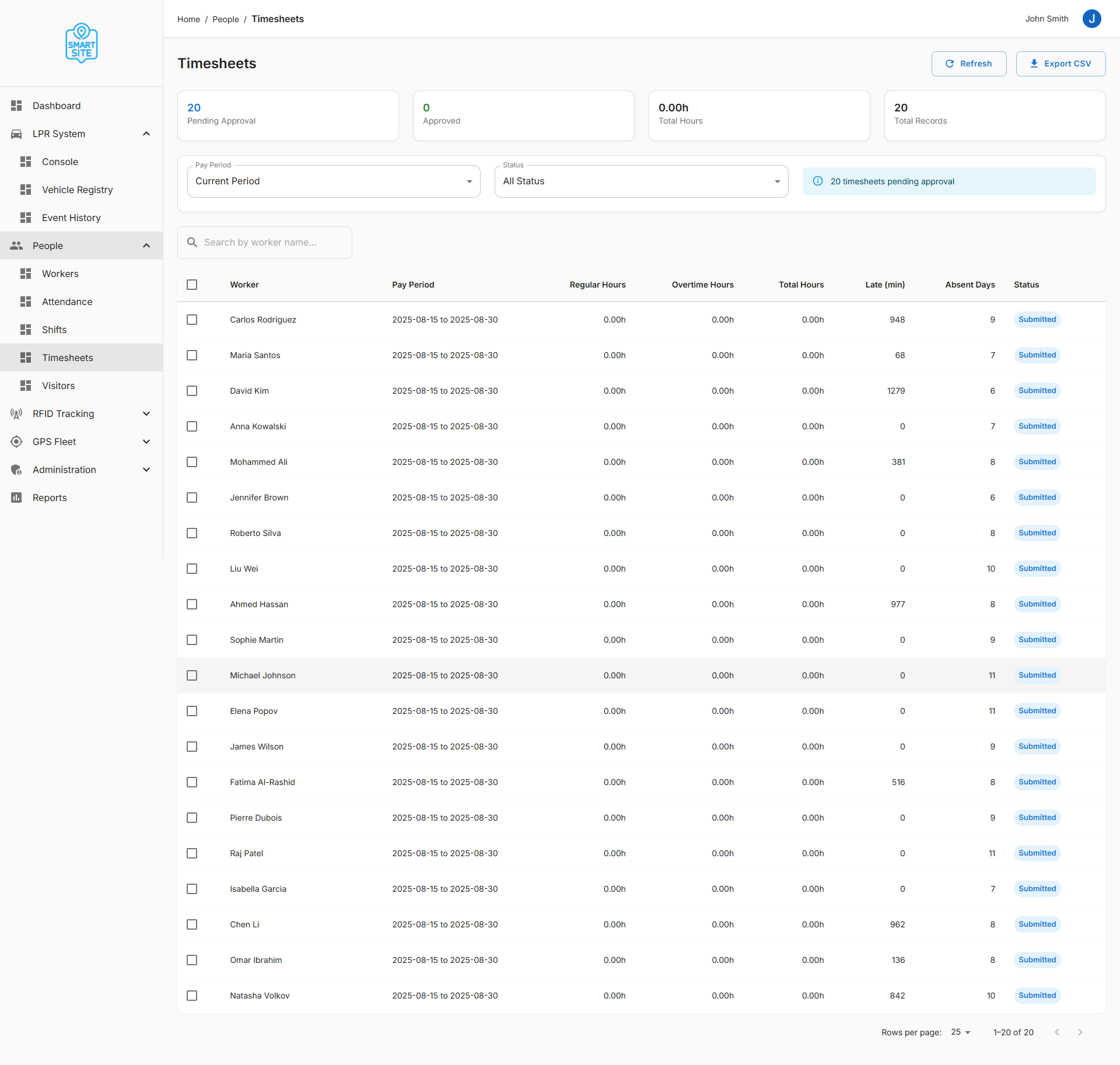
Task: Open the All Status filter dropdown
Action: (641, 181)
